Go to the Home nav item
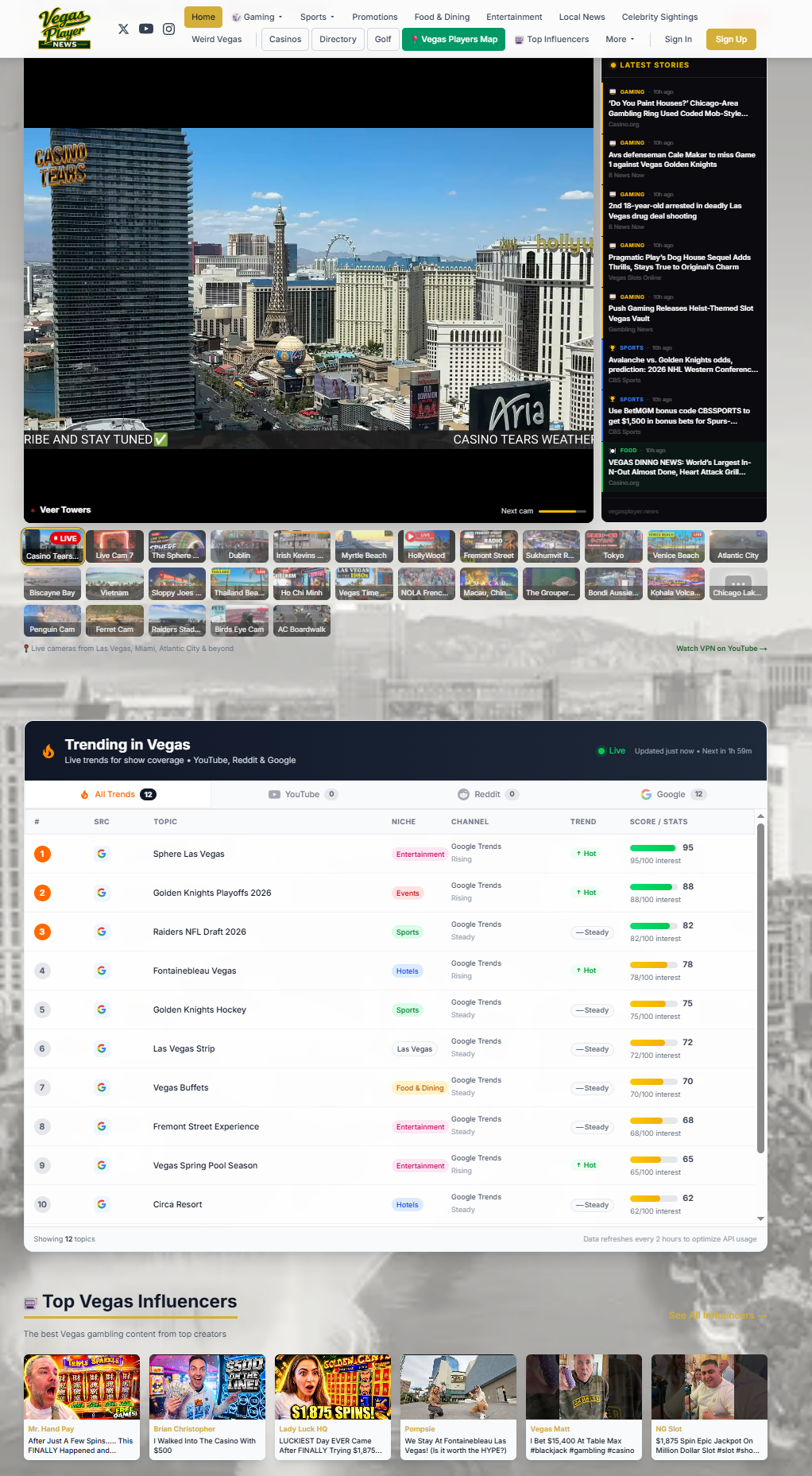Viewport: 812px width, 1476px height. pos(203,17)
